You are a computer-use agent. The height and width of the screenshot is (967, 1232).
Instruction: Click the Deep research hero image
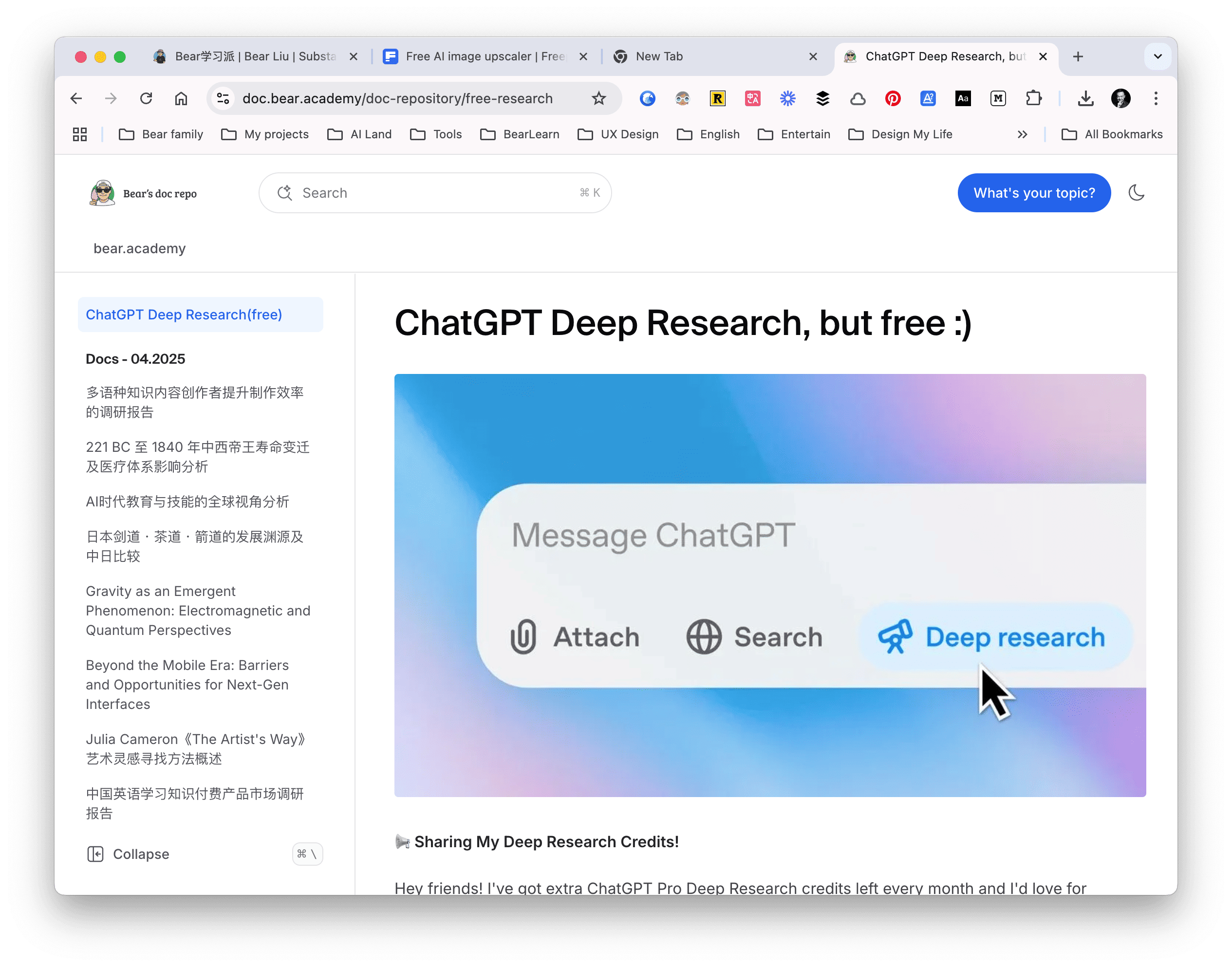click(769, 585)
